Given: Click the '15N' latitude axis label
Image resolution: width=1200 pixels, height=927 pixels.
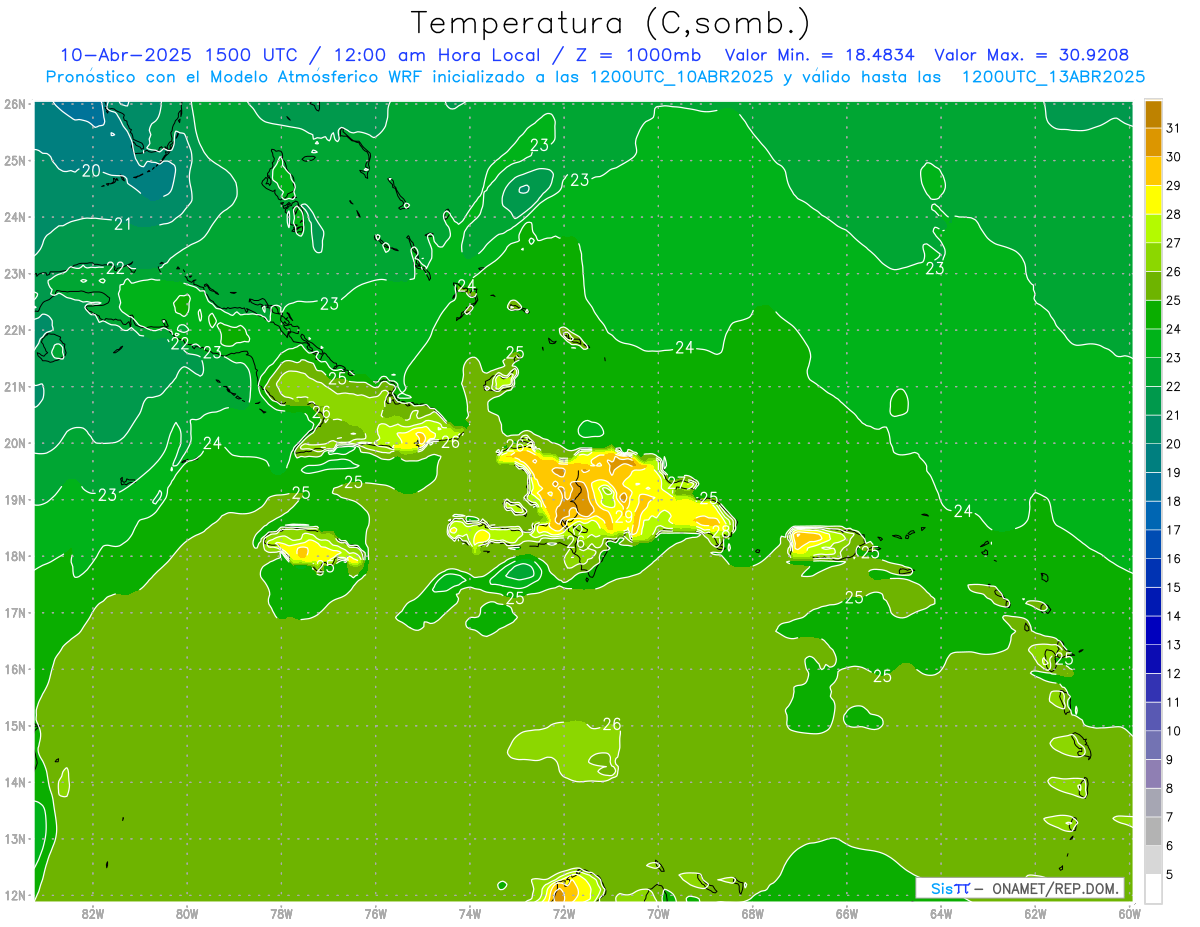Looking at the screenshot, I should tap(14, 725).
